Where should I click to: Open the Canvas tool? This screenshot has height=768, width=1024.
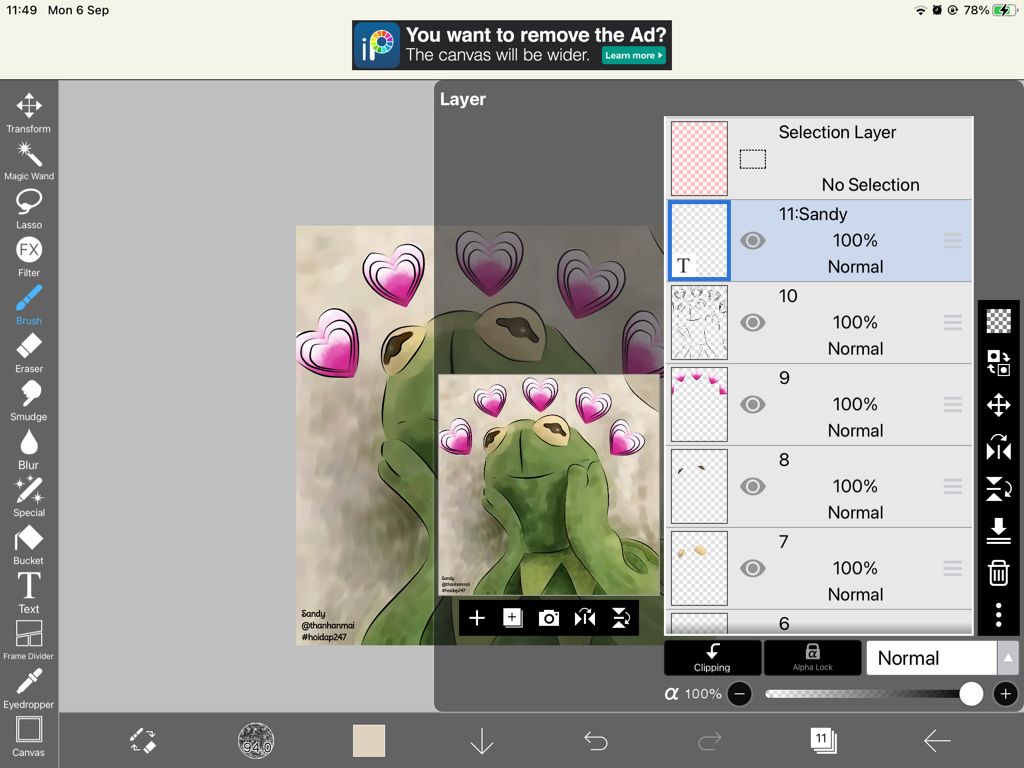coord(29,736)
